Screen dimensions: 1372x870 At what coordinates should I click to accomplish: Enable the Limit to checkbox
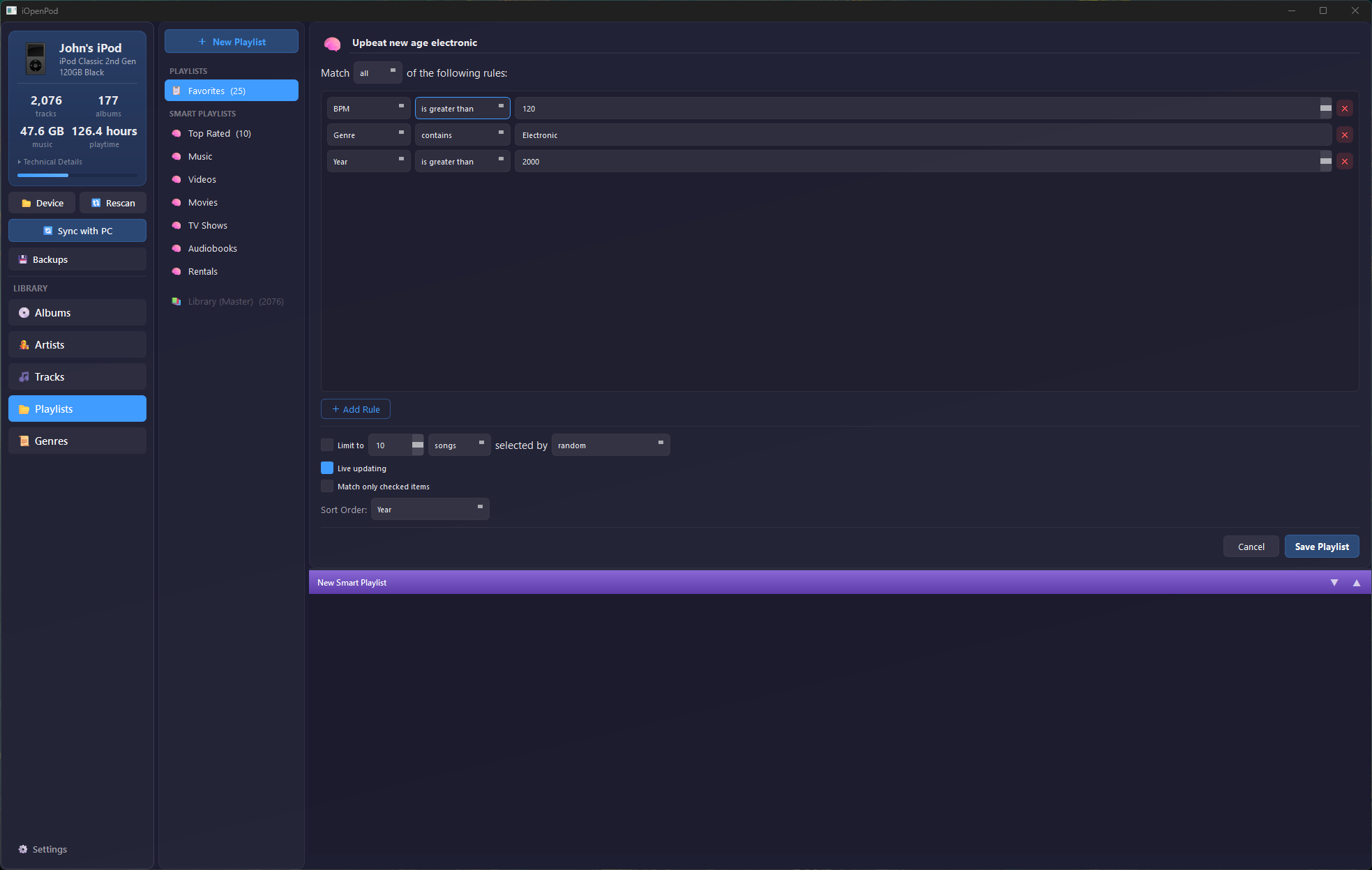coord(327,445)
